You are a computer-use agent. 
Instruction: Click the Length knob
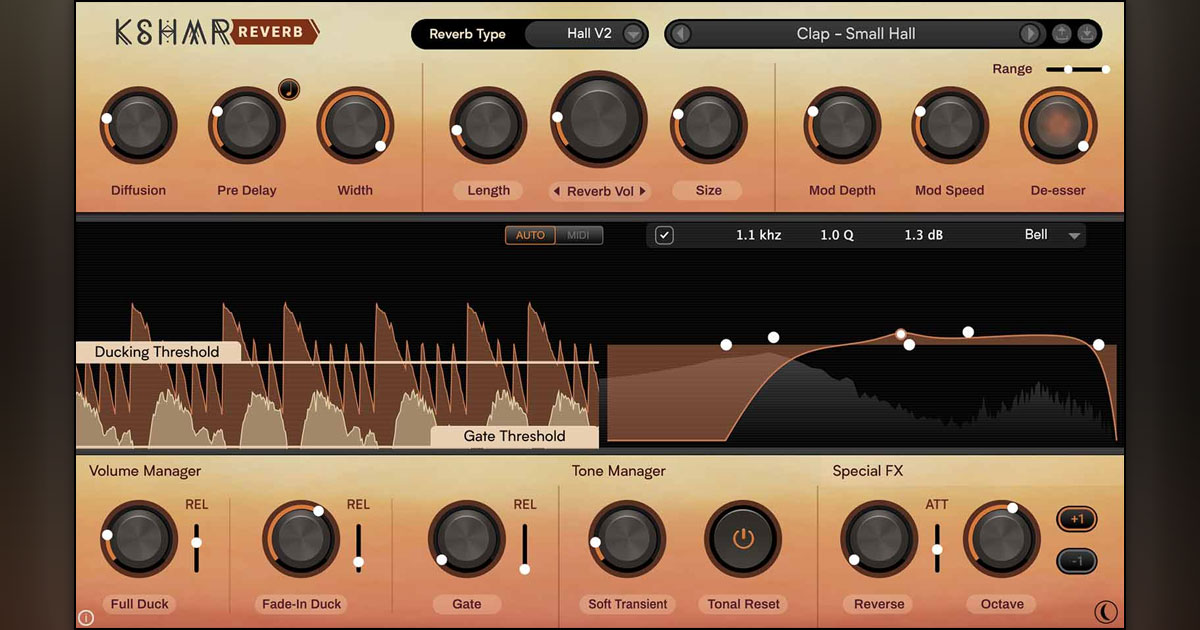point(488,125)
